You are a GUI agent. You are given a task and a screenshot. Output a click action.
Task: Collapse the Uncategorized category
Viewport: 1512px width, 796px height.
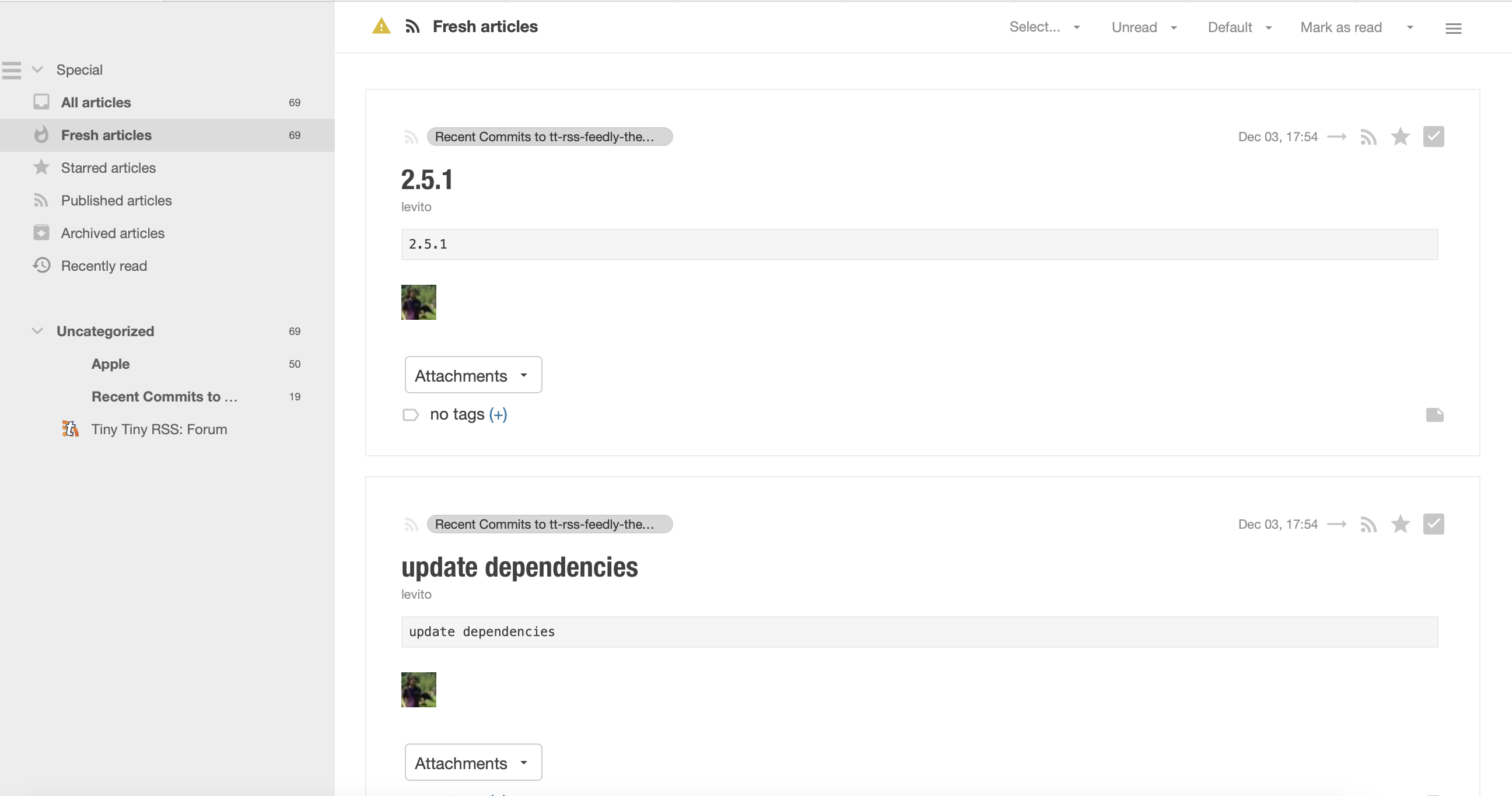[x=37, y=331]
